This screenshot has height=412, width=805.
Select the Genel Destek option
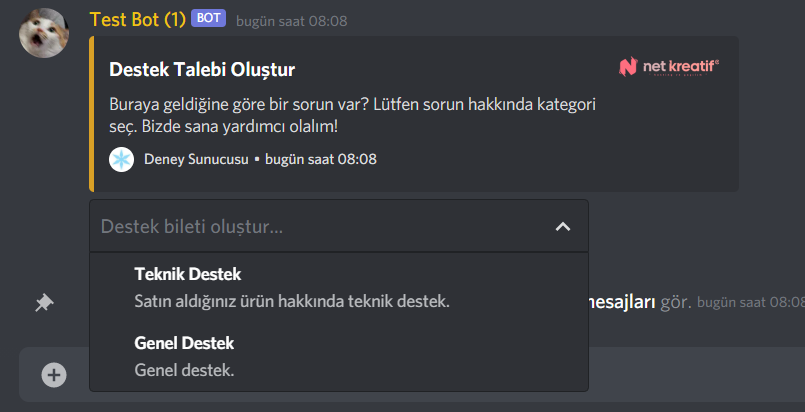coord(339,356)
